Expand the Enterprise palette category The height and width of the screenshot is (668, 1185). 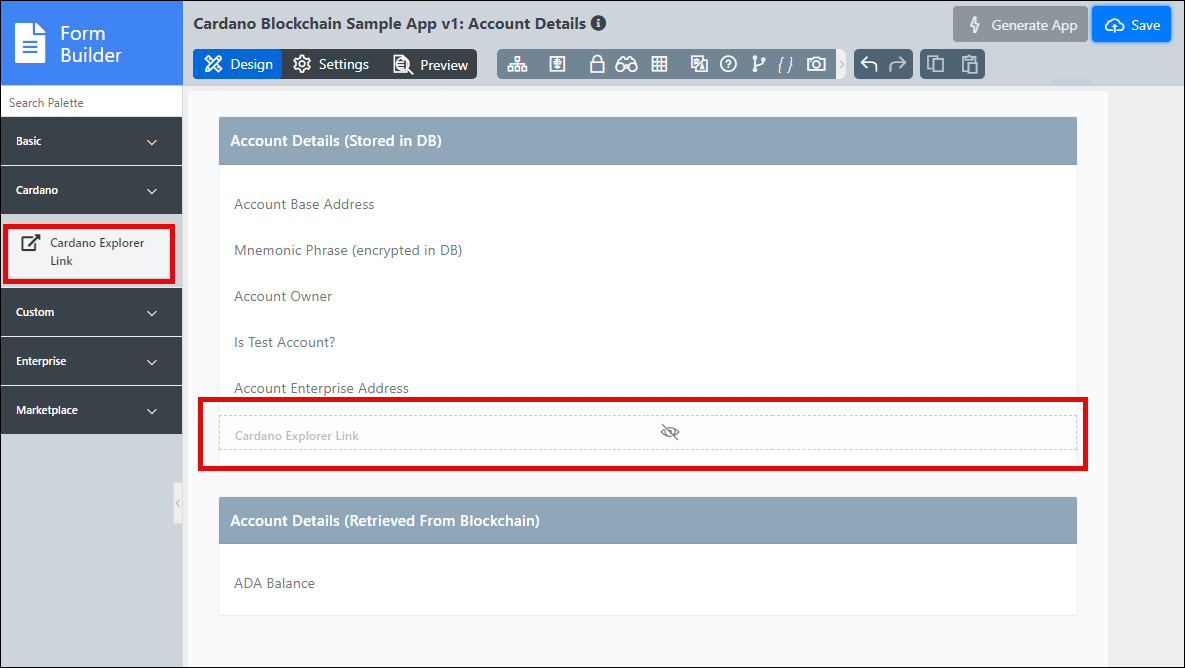[x=91, y=361]
